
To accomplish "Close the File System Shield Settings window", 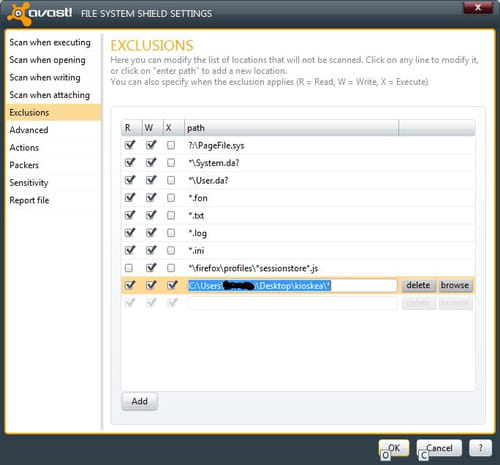I will (478, 7).
